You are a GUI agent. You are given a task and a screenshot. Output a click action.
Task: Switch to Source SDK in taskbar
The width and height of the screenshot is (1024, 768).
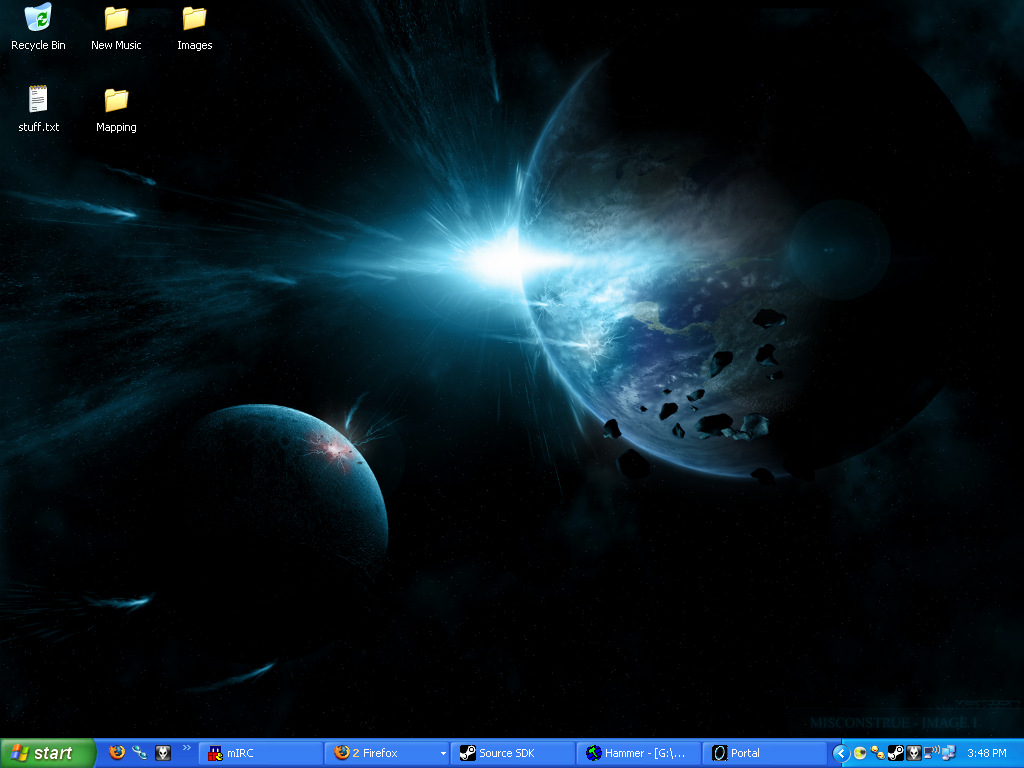tap(513, 753)
